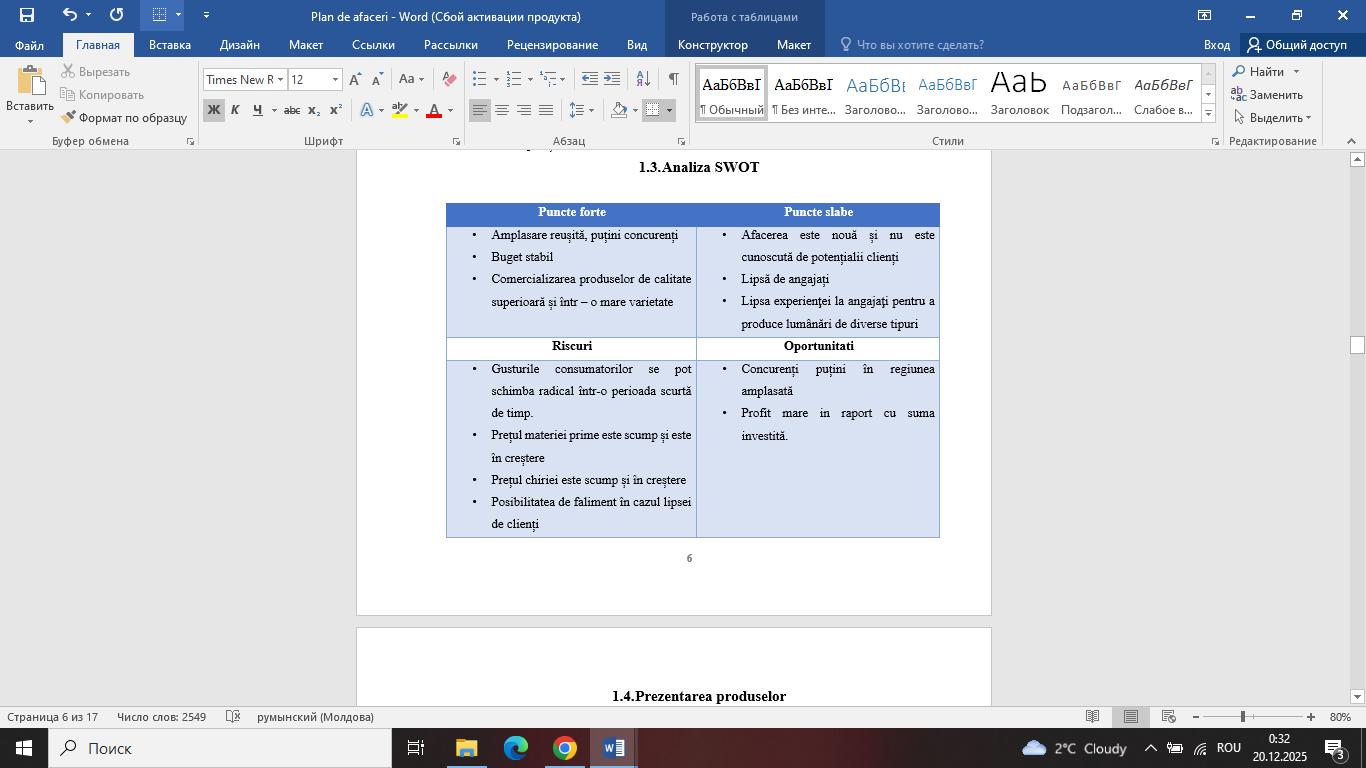This screenshot has height=768, width=1366.
Task: Clear all formatting with the eraser icon
Action: (449, 79)
